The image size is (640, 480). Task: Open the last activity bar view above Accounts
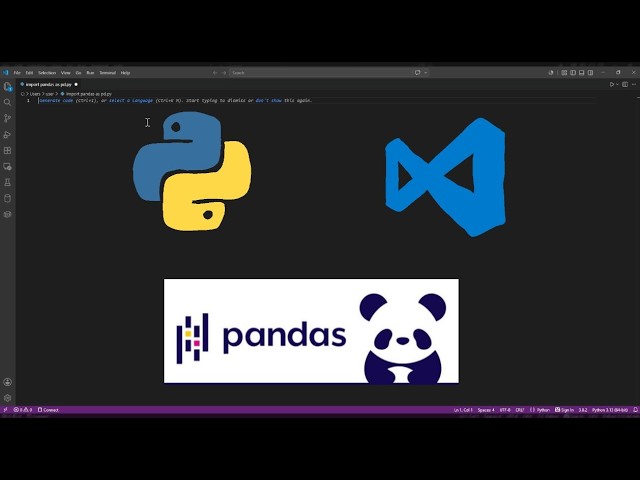7,214
